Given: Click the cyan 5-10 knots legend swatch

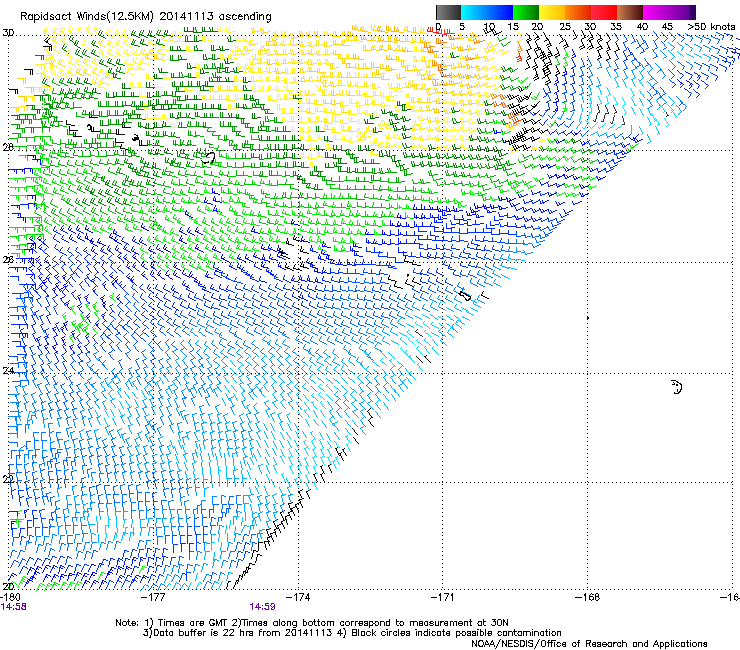Looking at the screenshot, I should click(474, 12).
